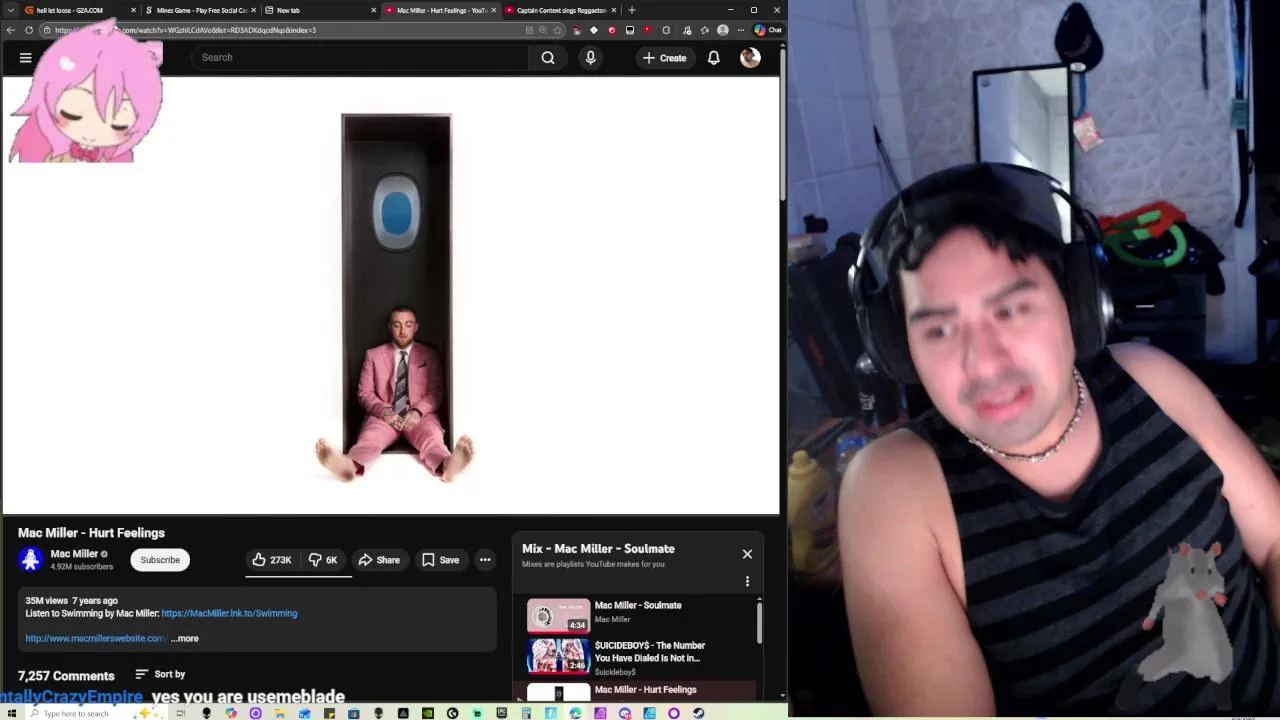
Task: Open the tab search chevron
Action: pyautogui.click(x=10, y=10)
